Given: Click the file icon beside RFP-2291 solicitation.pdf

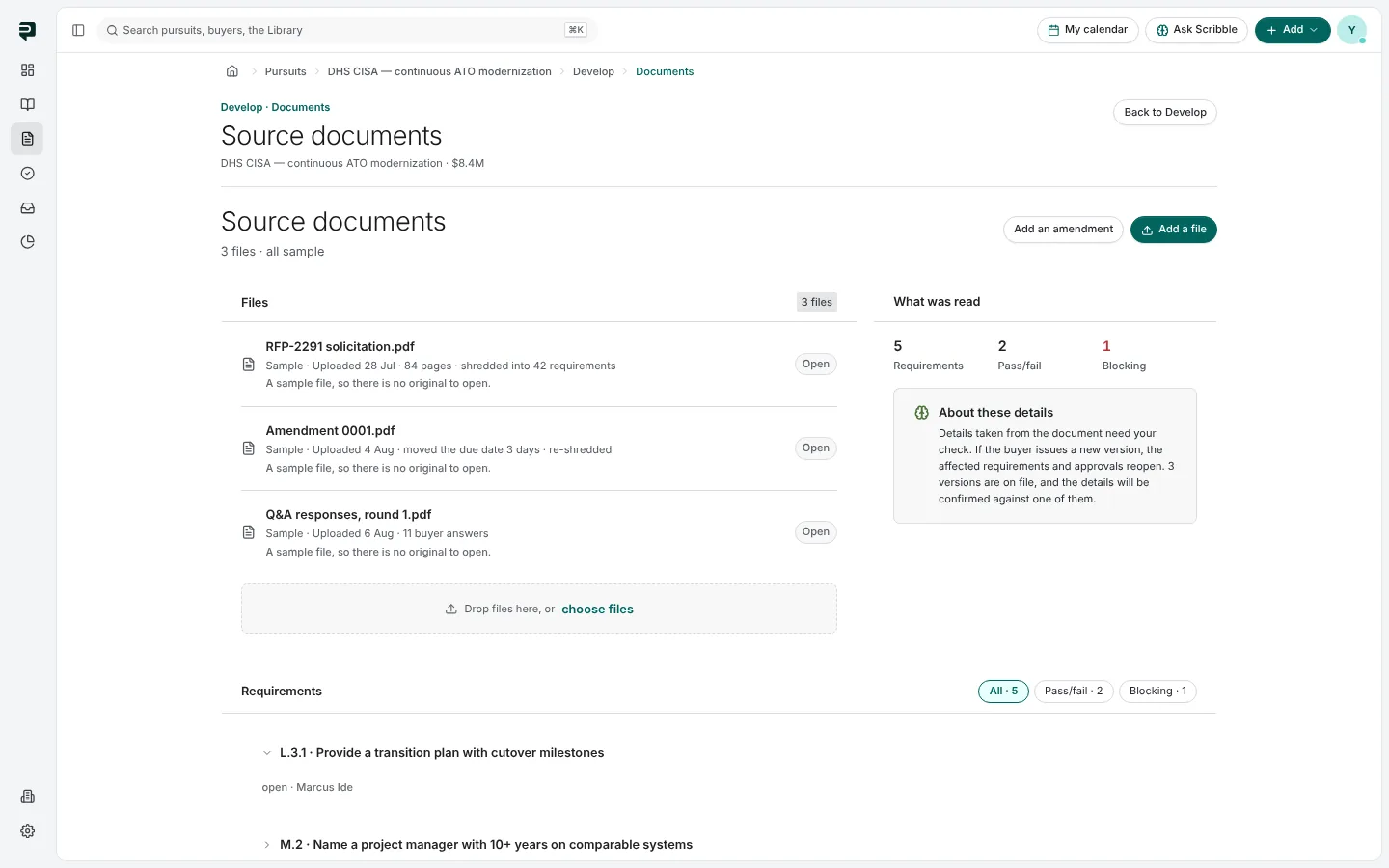Looking at the screenshot, I should pyautogui.click(x=249, y=365).
